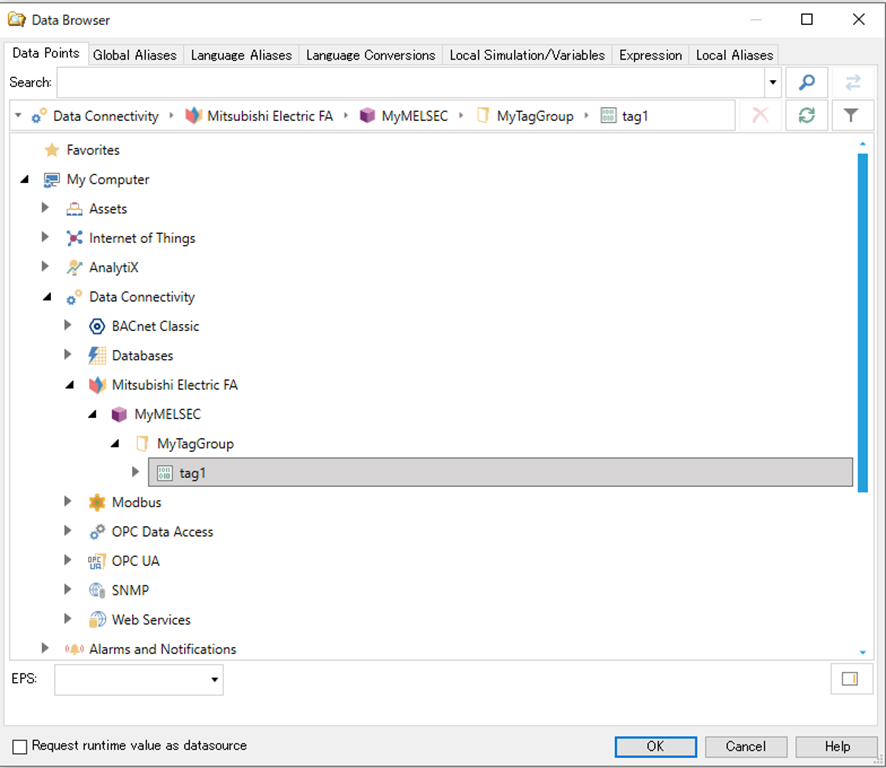886x768 pixels.
Task: Open the Search history dropdown arrow
Action: coord(773,83)
